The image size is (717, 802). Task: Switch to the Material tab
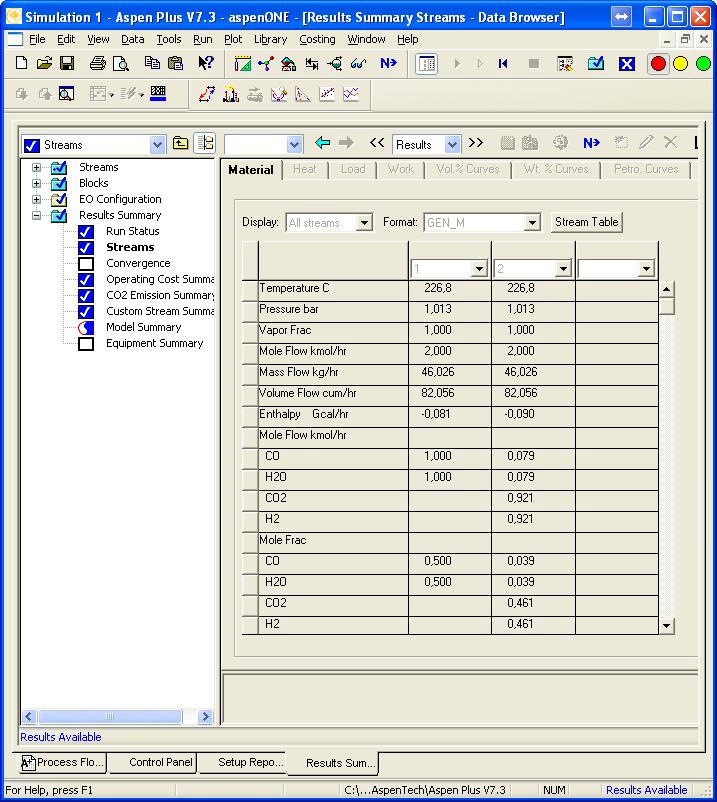(251, 170)
